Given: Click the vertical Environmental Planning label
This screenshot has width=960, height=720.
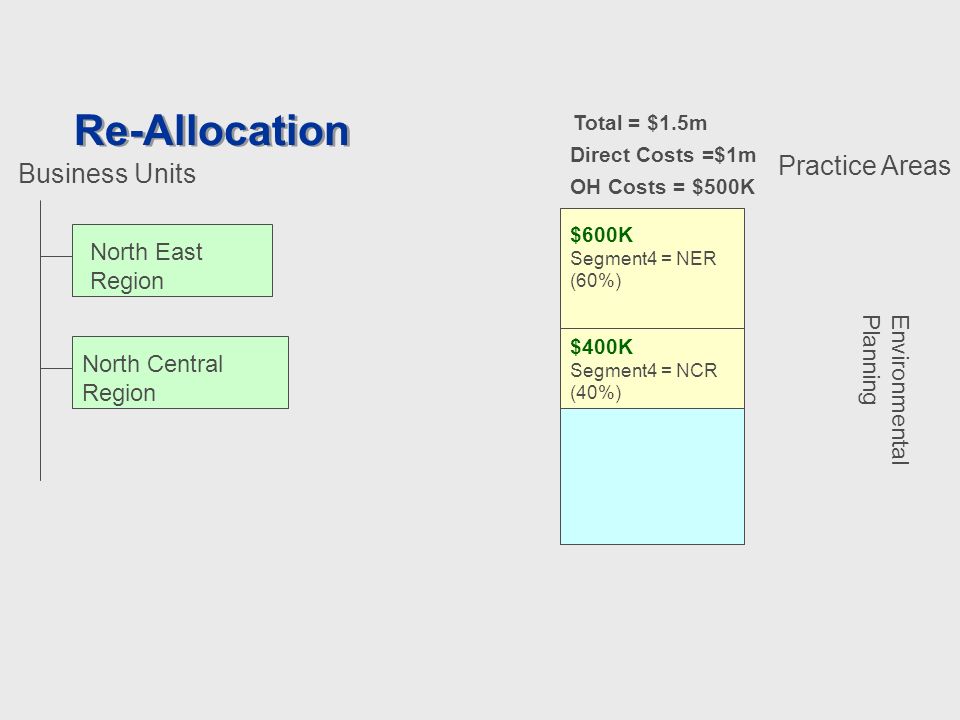Looking at the screenshot, I should (885, 390).
